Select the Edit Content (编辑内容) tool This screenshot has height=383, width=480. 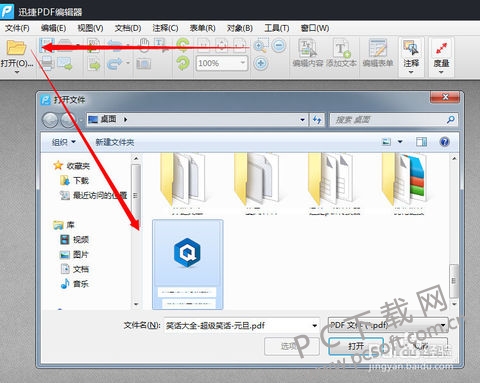tap(308, 53)
